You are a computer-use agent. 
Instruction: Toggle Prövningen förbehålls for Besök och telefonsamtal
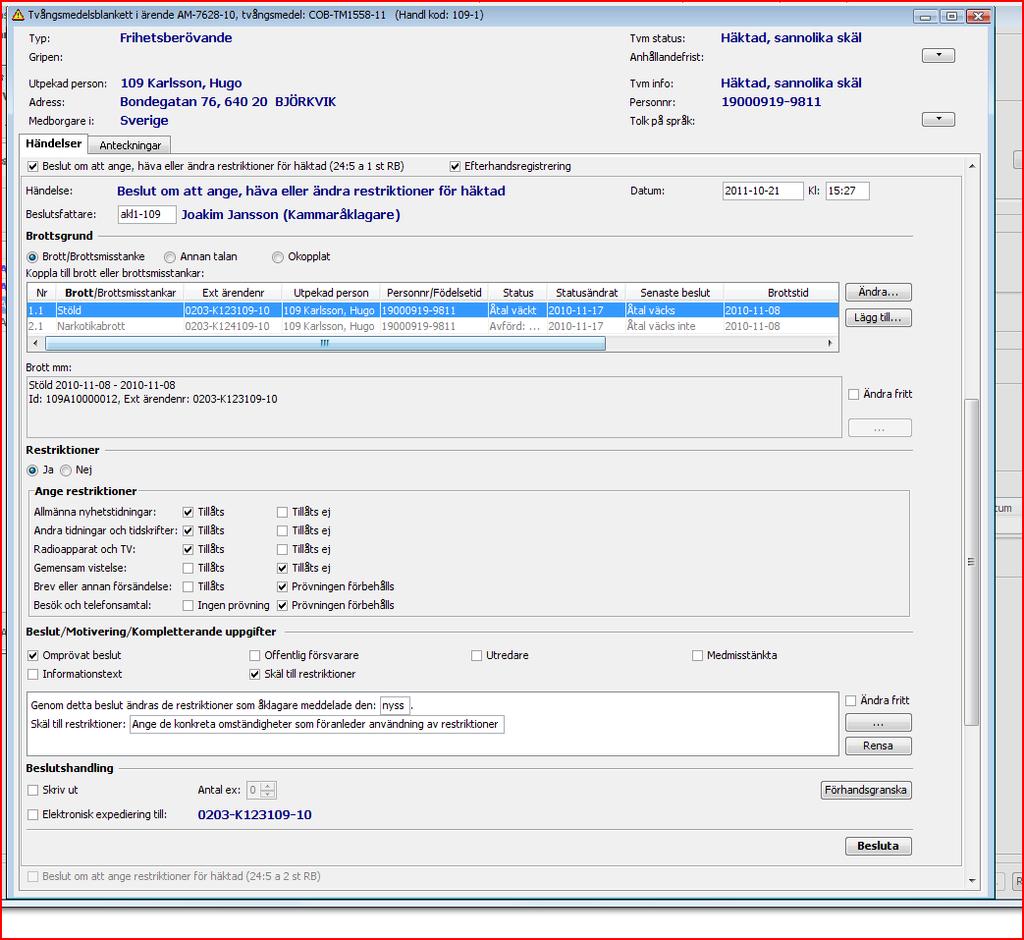pos(282,606)
